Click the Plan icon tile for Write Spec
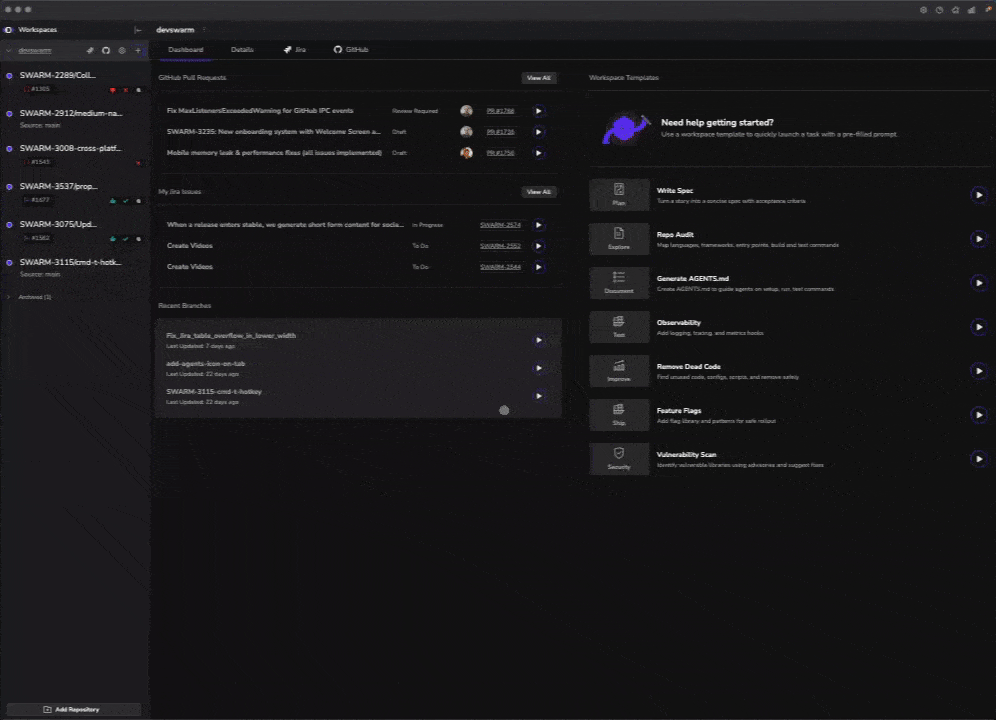The image size is (996, 720). [x=619, y=195]
